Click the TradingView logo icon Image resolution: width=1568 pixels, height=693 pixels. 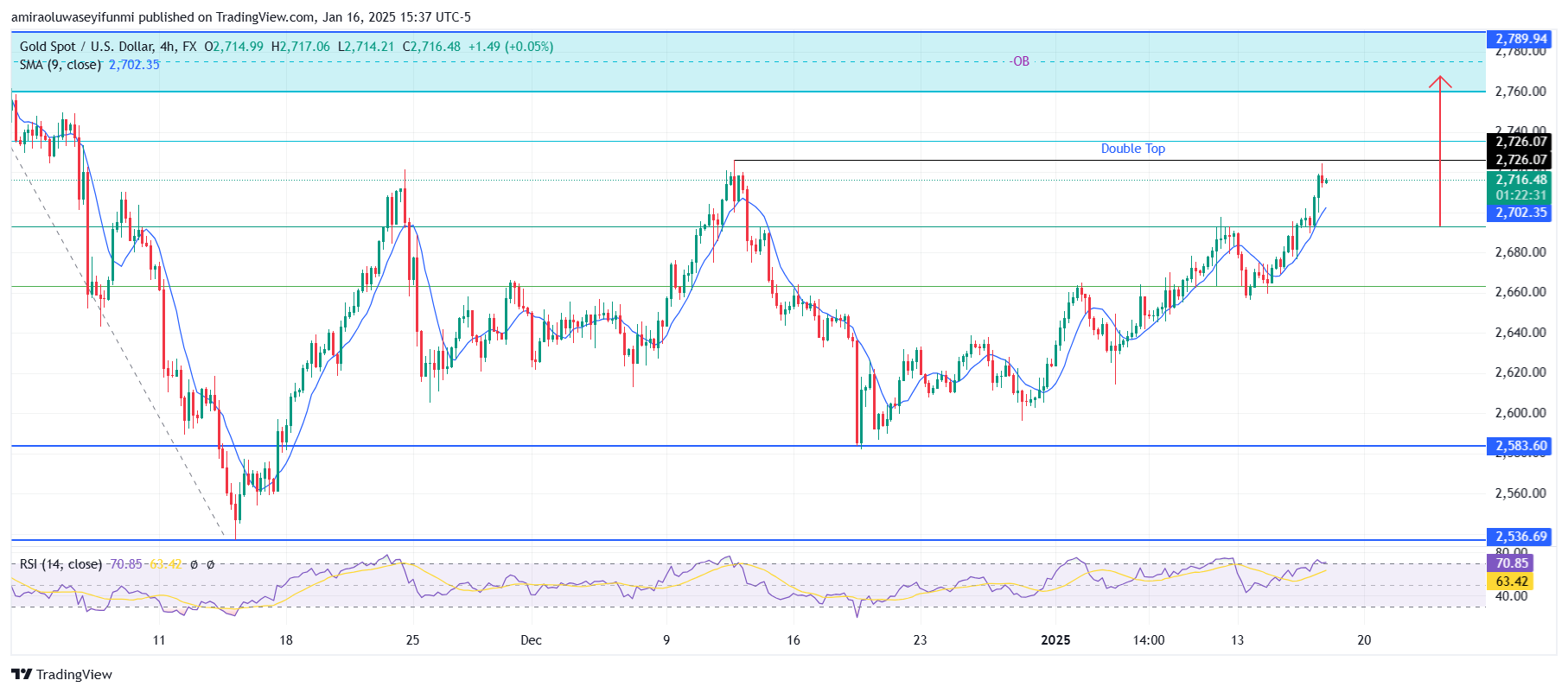pos(22,675)
